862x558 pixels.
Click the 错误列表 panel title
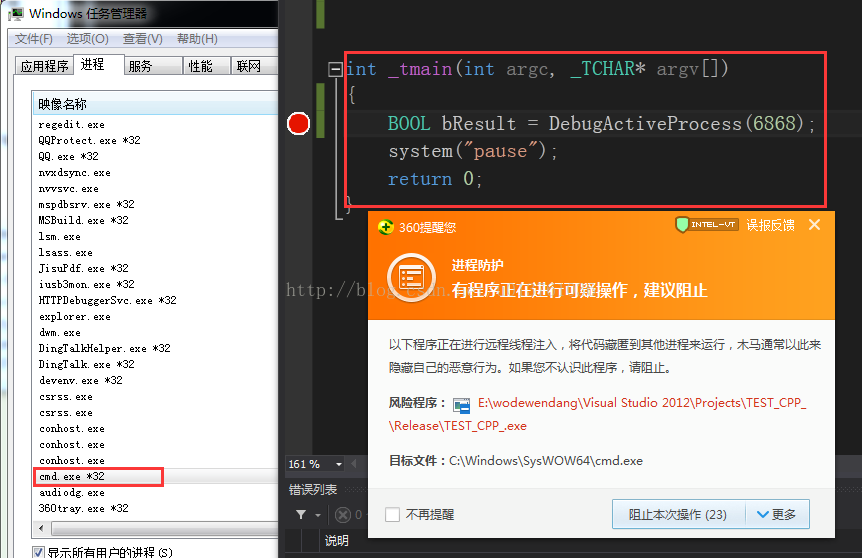(313, 490)
